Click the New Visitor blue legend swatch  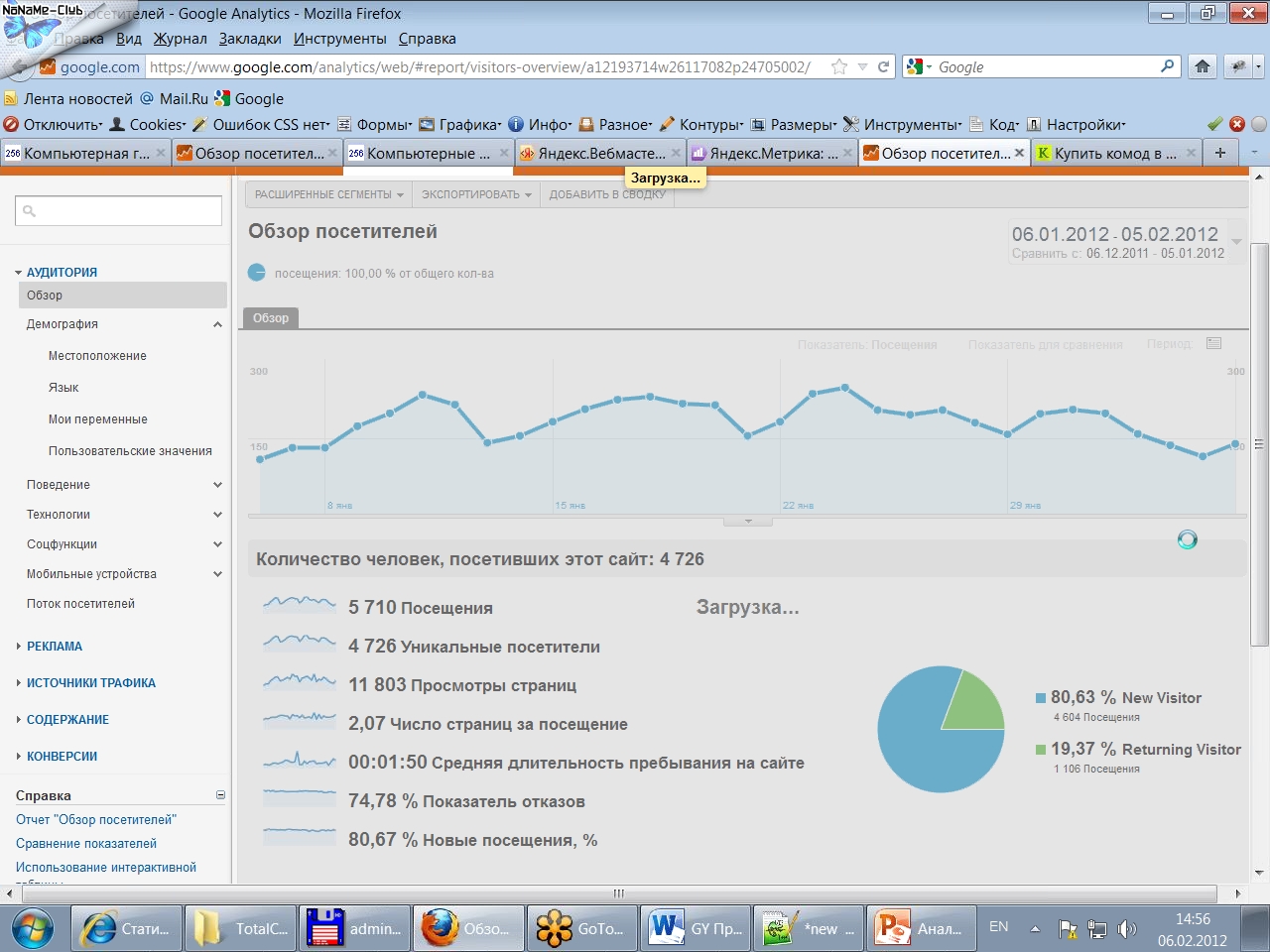[x=1041, y=698]
